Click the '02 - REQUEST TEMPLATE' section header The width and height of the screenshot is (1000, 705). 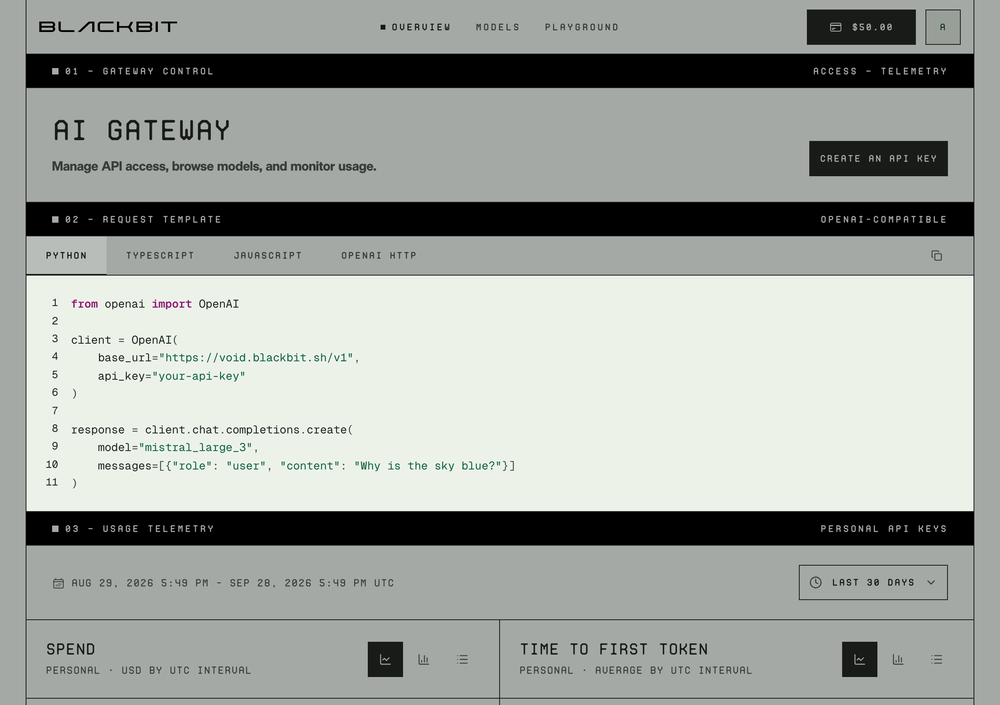tap(136, 219)
